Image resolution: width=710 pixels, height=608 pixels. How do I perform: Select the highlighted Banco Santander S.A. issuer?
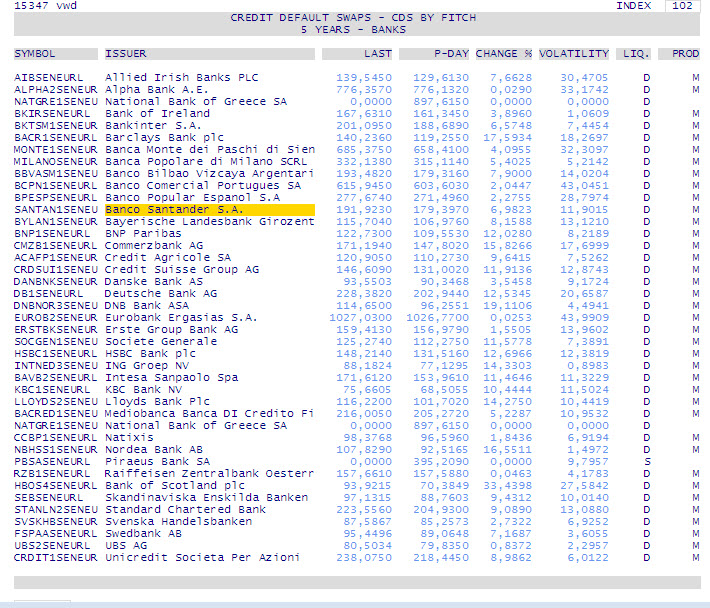pos(210,210)
